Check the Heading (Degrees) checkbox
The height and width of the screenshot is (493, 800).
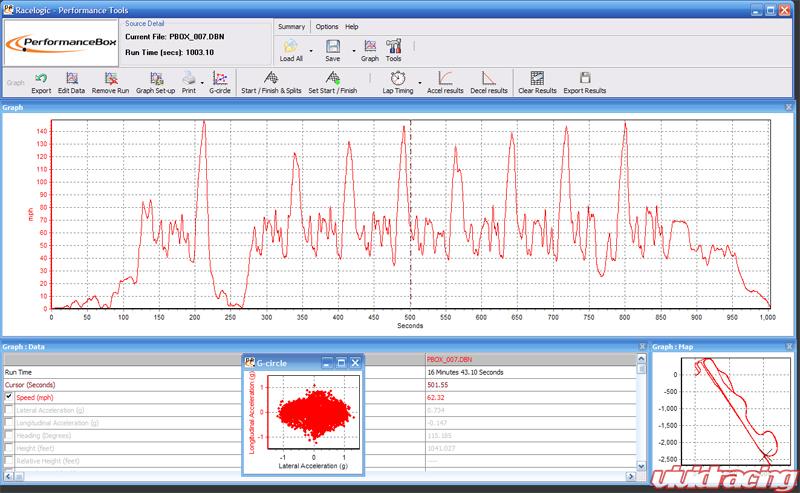pos(9,436)
